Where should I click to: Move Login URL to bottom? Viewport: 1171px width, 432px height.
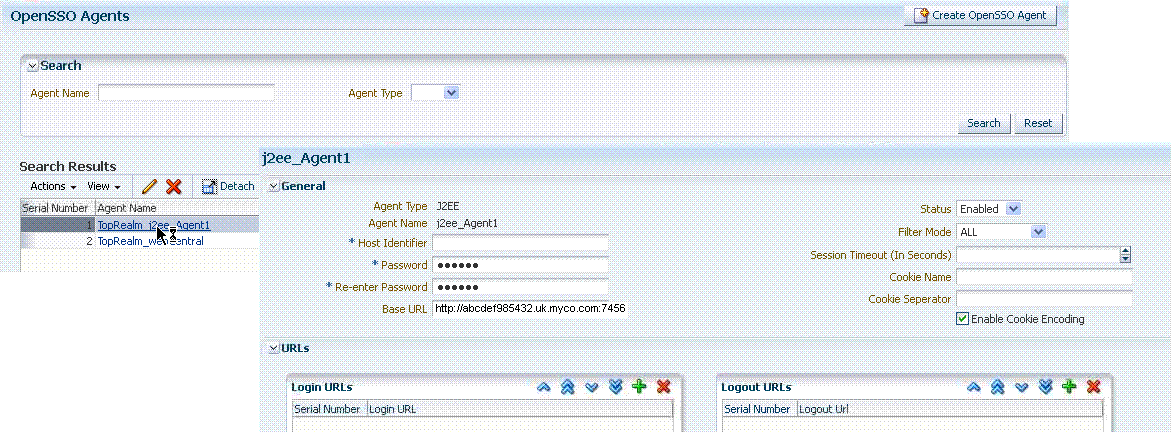tap(615, 387)
